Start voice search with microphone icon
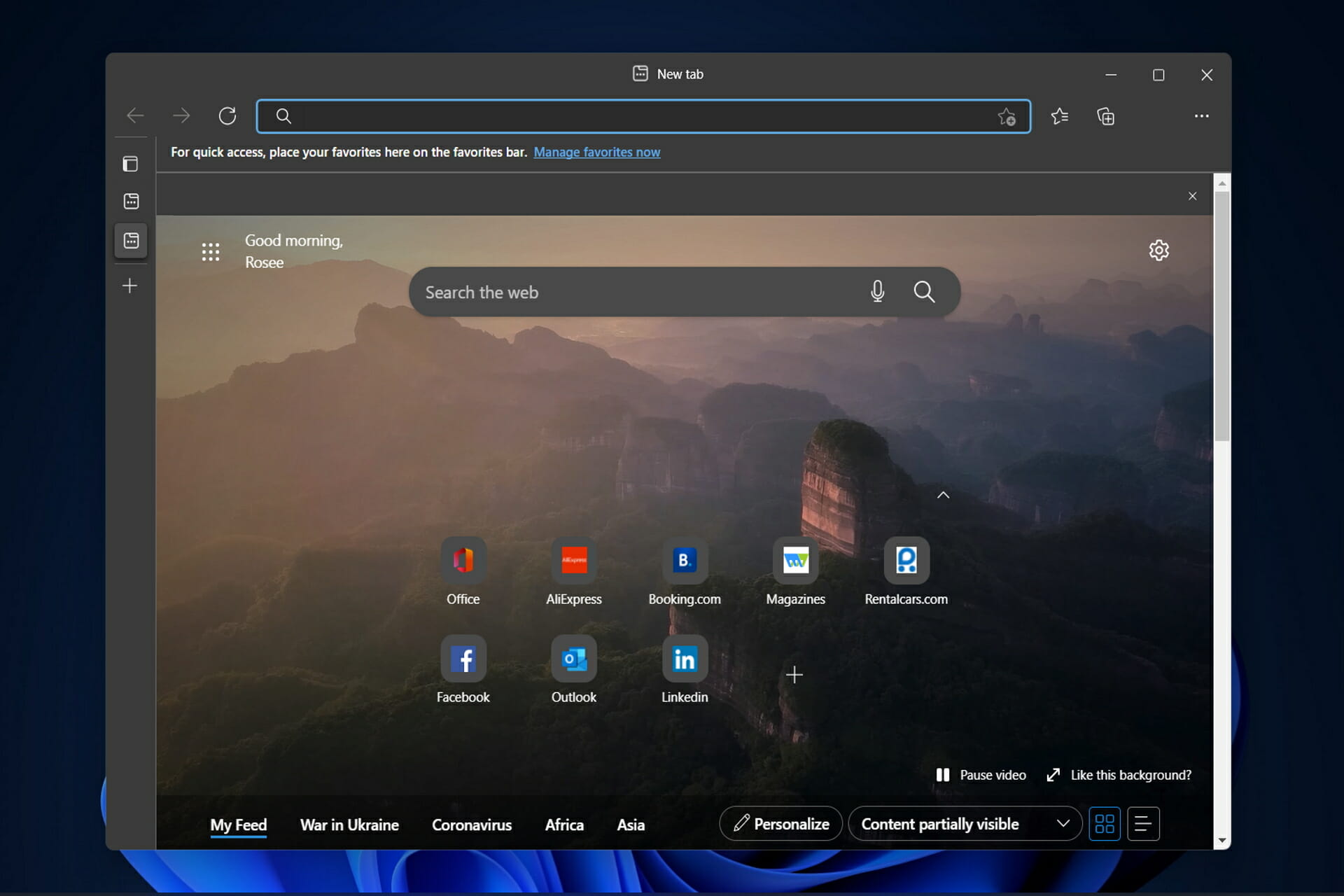This screenshot has height=896, width=1344. click(x=878, y=291)
